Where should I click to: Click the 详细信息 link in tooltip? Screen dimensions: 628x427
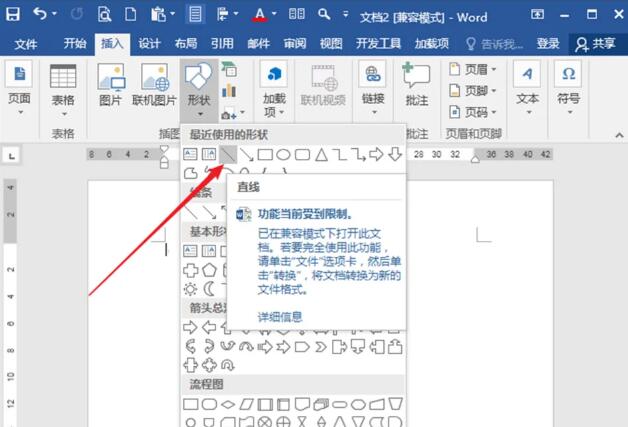pos(280,317)
